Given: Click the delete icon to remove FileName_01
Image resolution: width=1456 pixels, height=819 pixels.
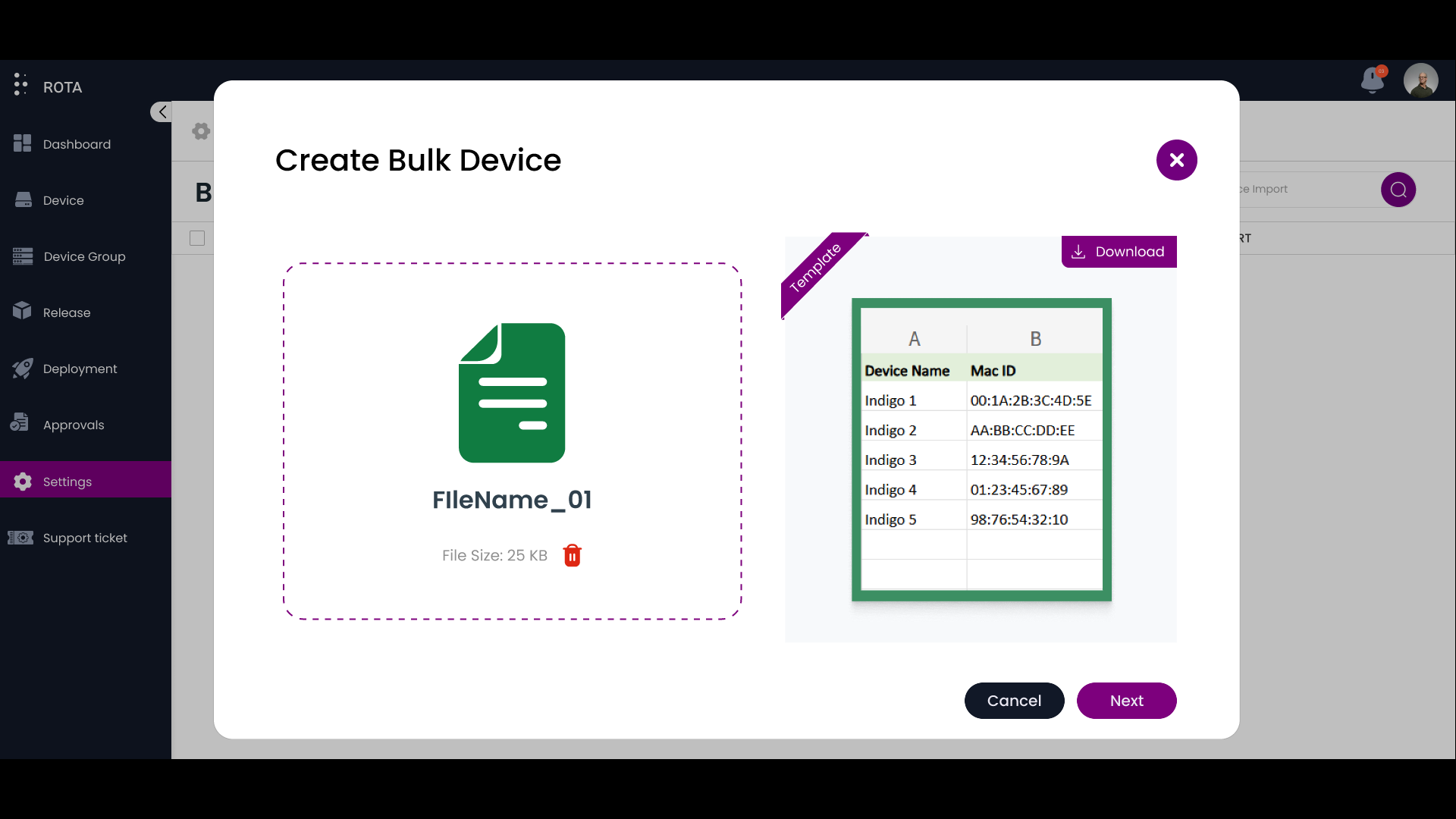Looking at the screenshot, I should pos(571,555).
